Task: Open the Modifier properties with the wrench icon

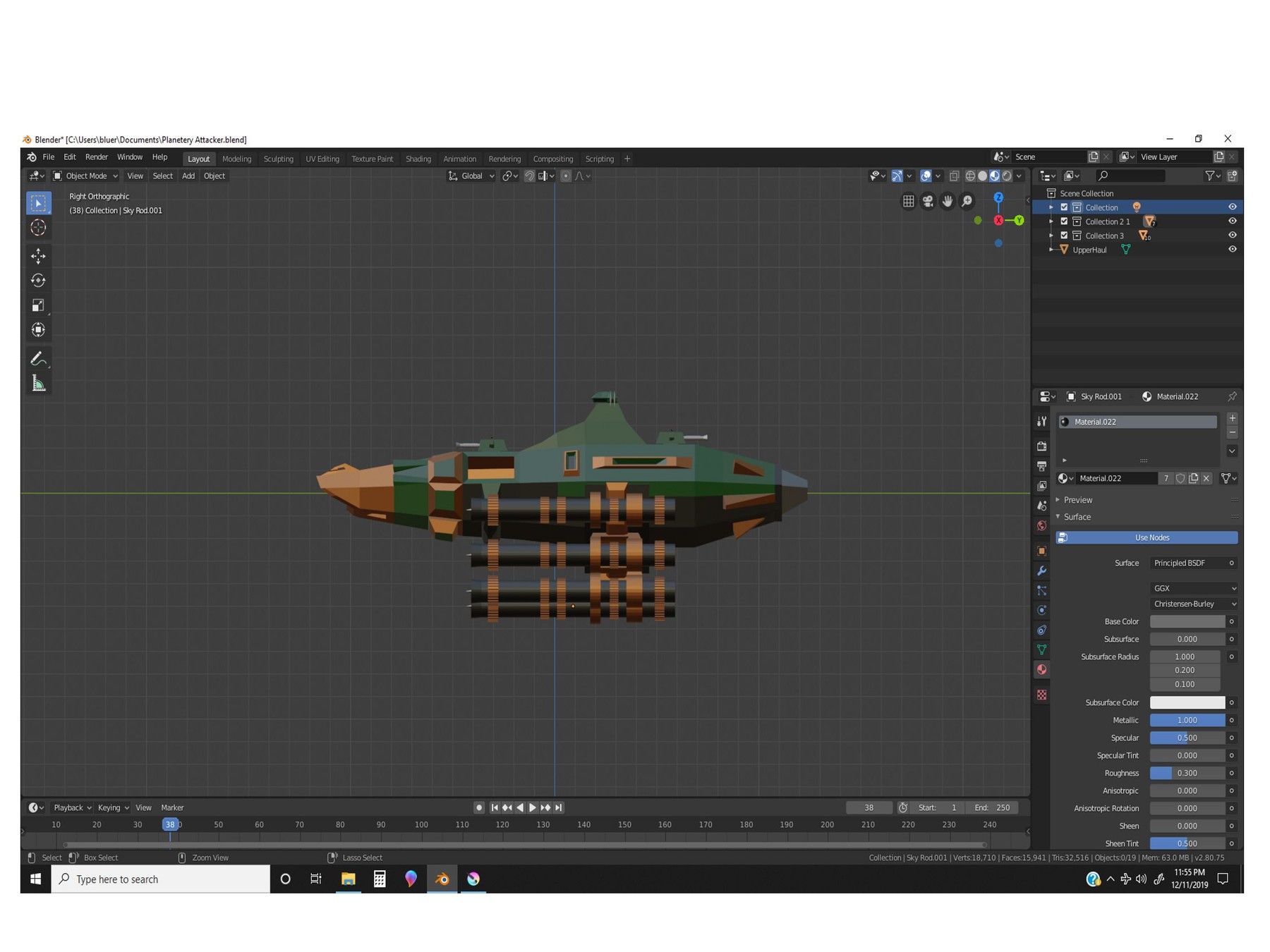Action: click(1041, 570)
